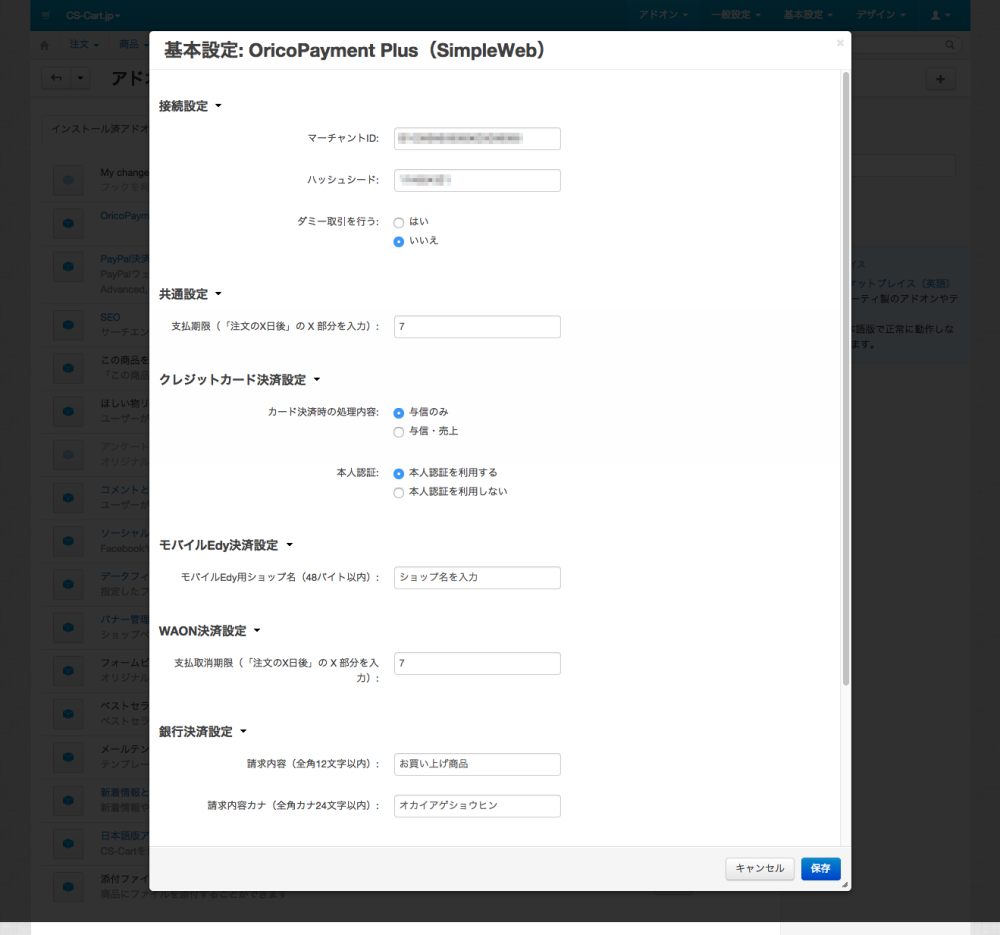The width and height of the screenshot is (1000, 935).
Task: Click the SEO addon icon
Action: coord(68,325)
